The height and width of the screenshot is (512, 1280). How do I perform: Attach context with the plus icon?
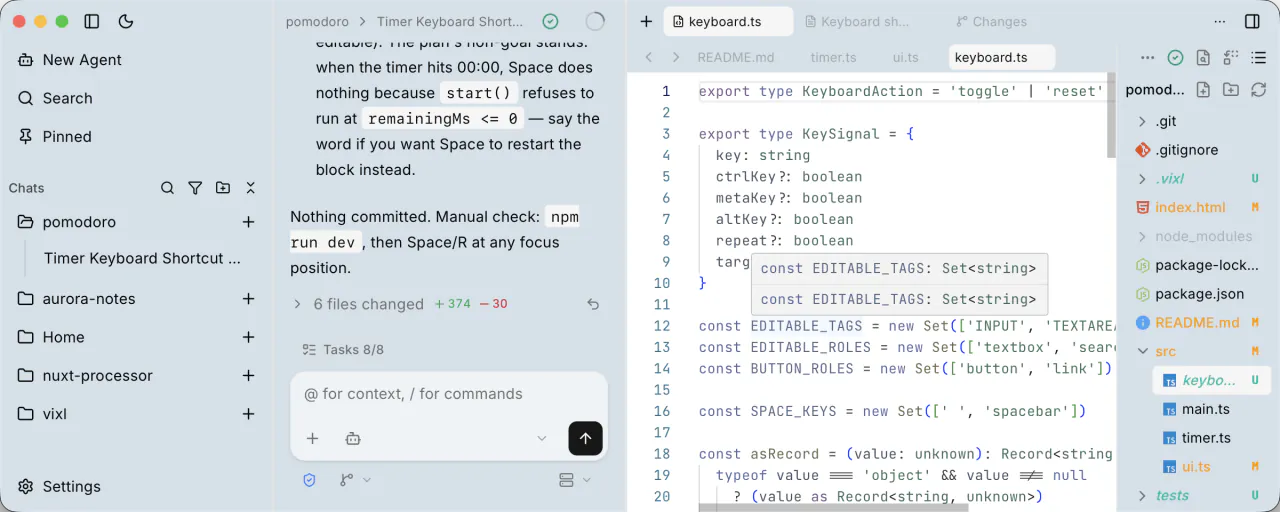[x=312, y=438]
